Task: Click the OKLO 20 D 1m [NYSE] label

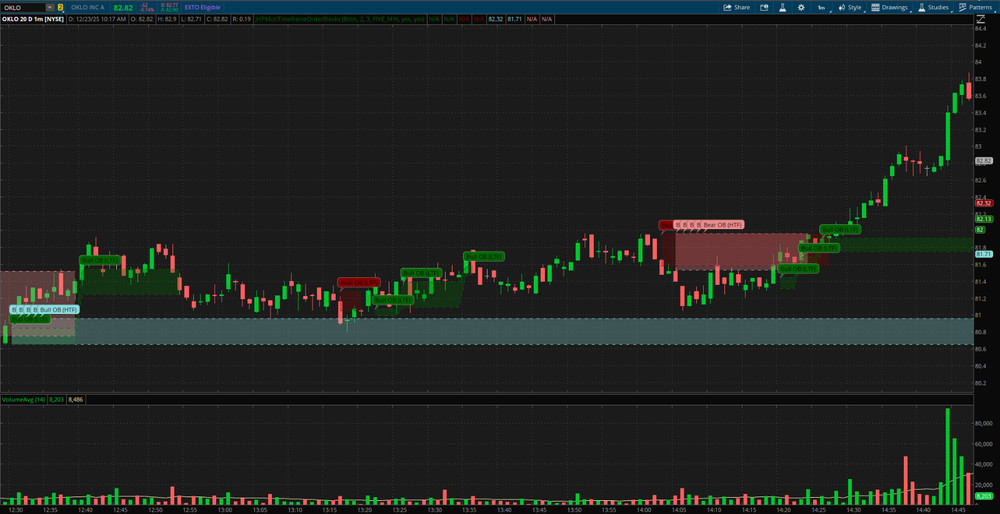Action: pos(31,19)
